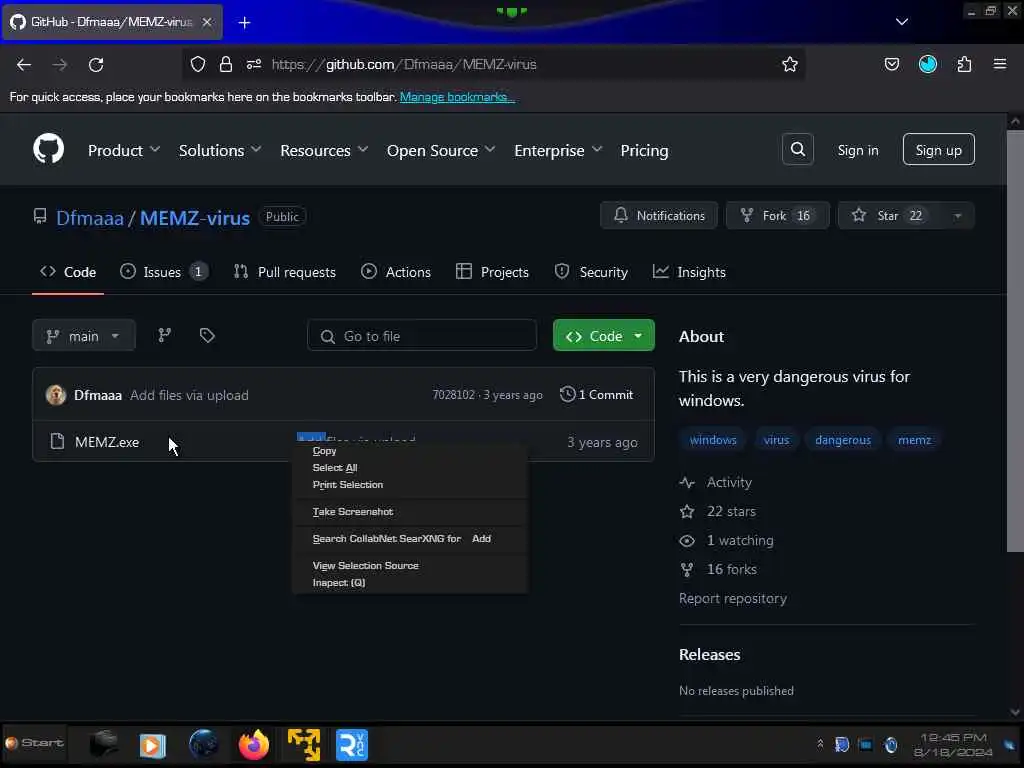Bookmark this page with the star icon
Viewport: 1024px width, 768px height.
coord(790,64)
